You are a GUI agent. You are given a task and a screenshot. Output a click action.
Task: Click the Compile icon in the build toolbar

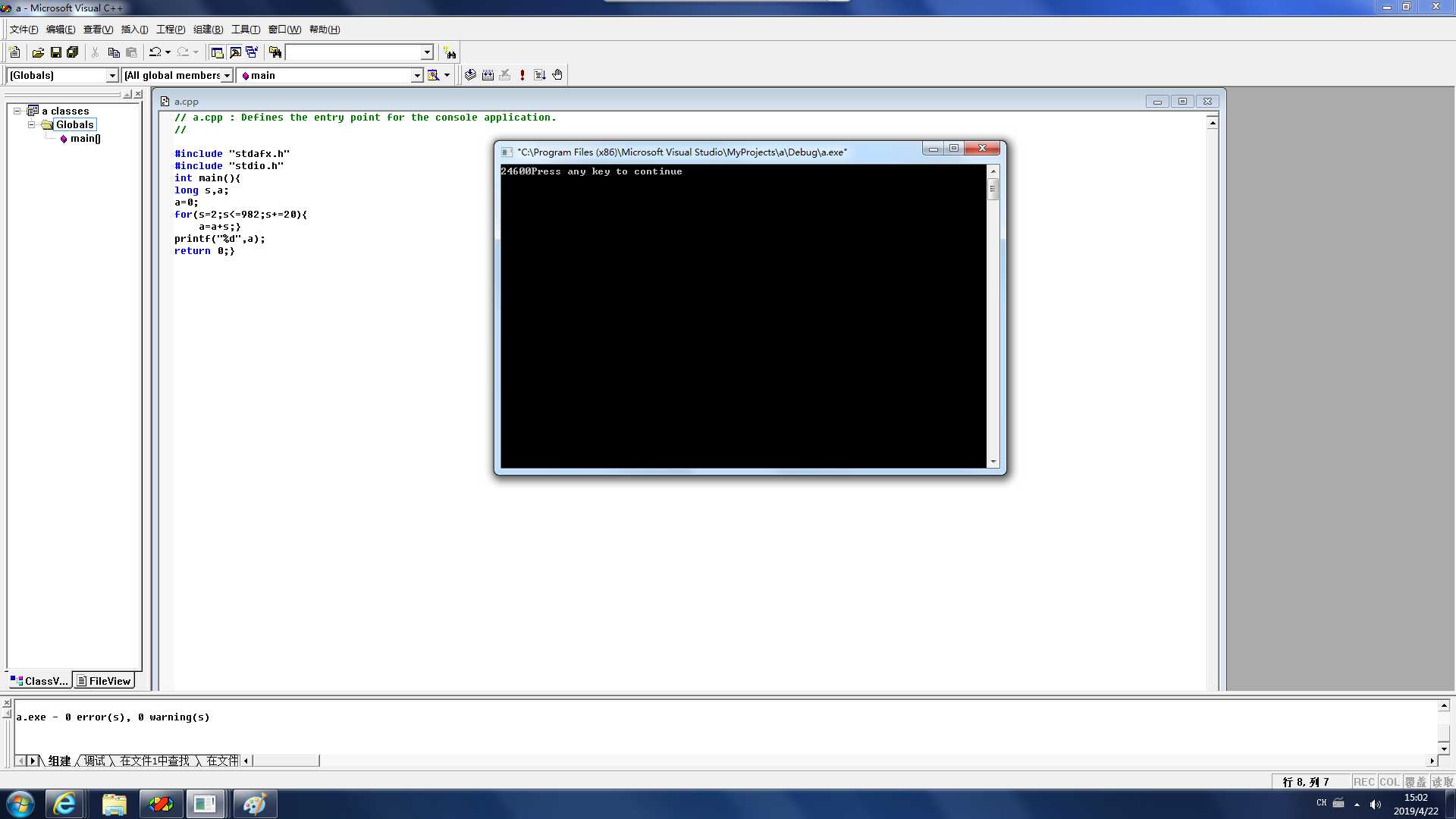[x=470, y=75]
